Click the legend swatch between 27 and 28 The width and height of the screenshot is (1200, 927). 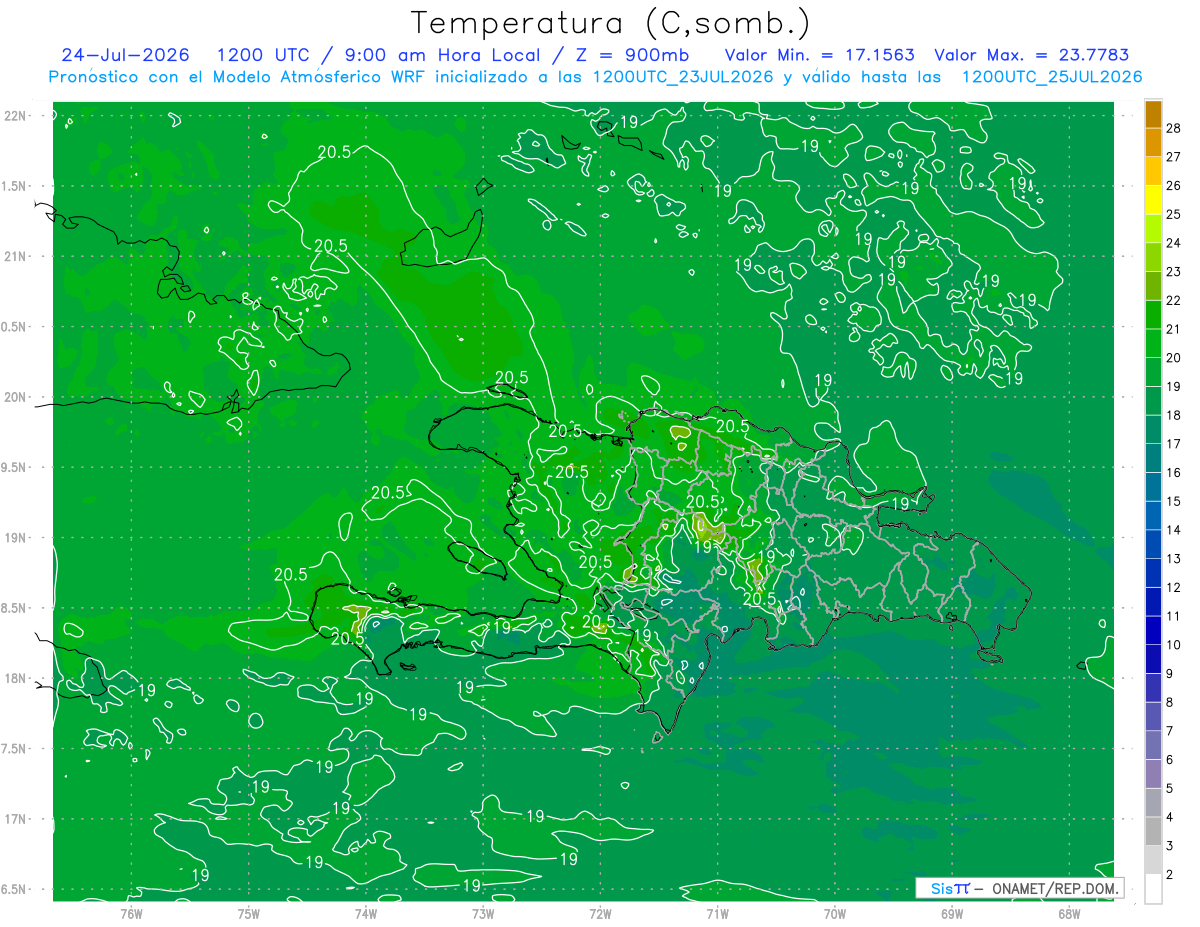point(1153,142)
